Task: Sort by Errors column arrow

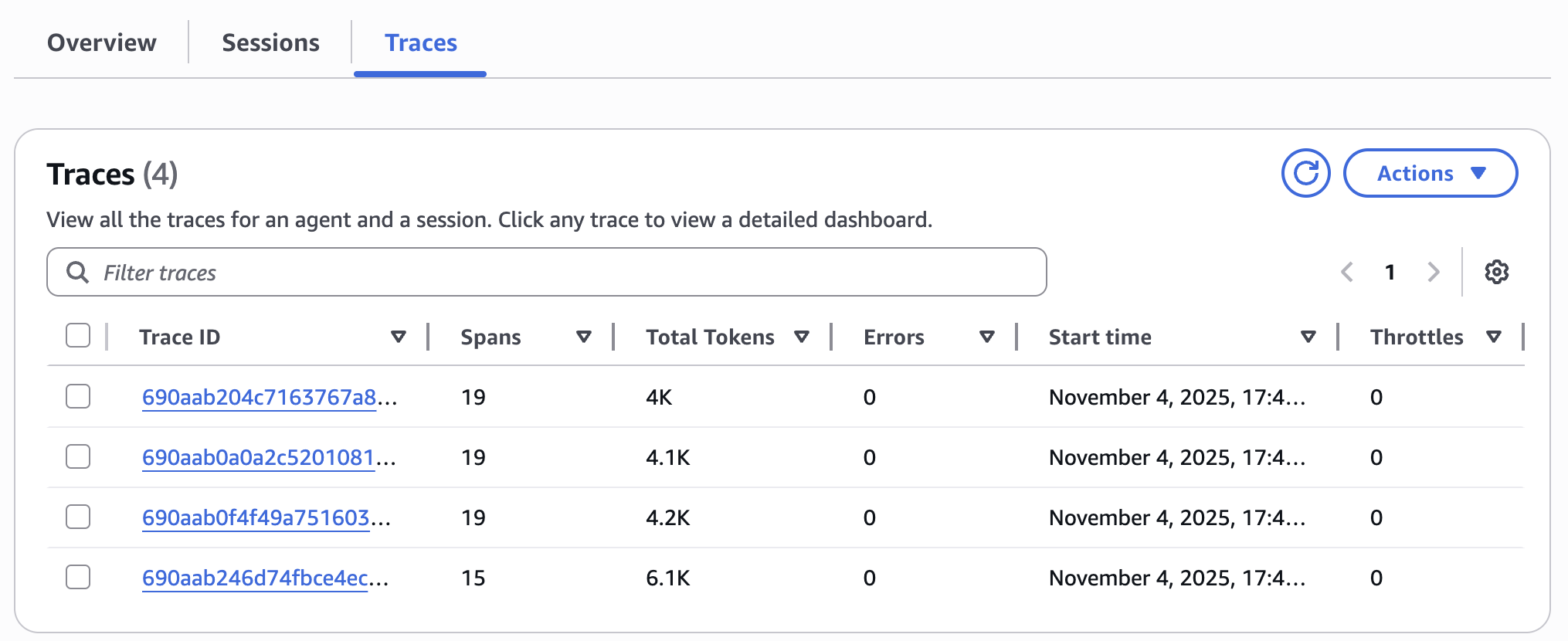Action: (x=987, y=337)
